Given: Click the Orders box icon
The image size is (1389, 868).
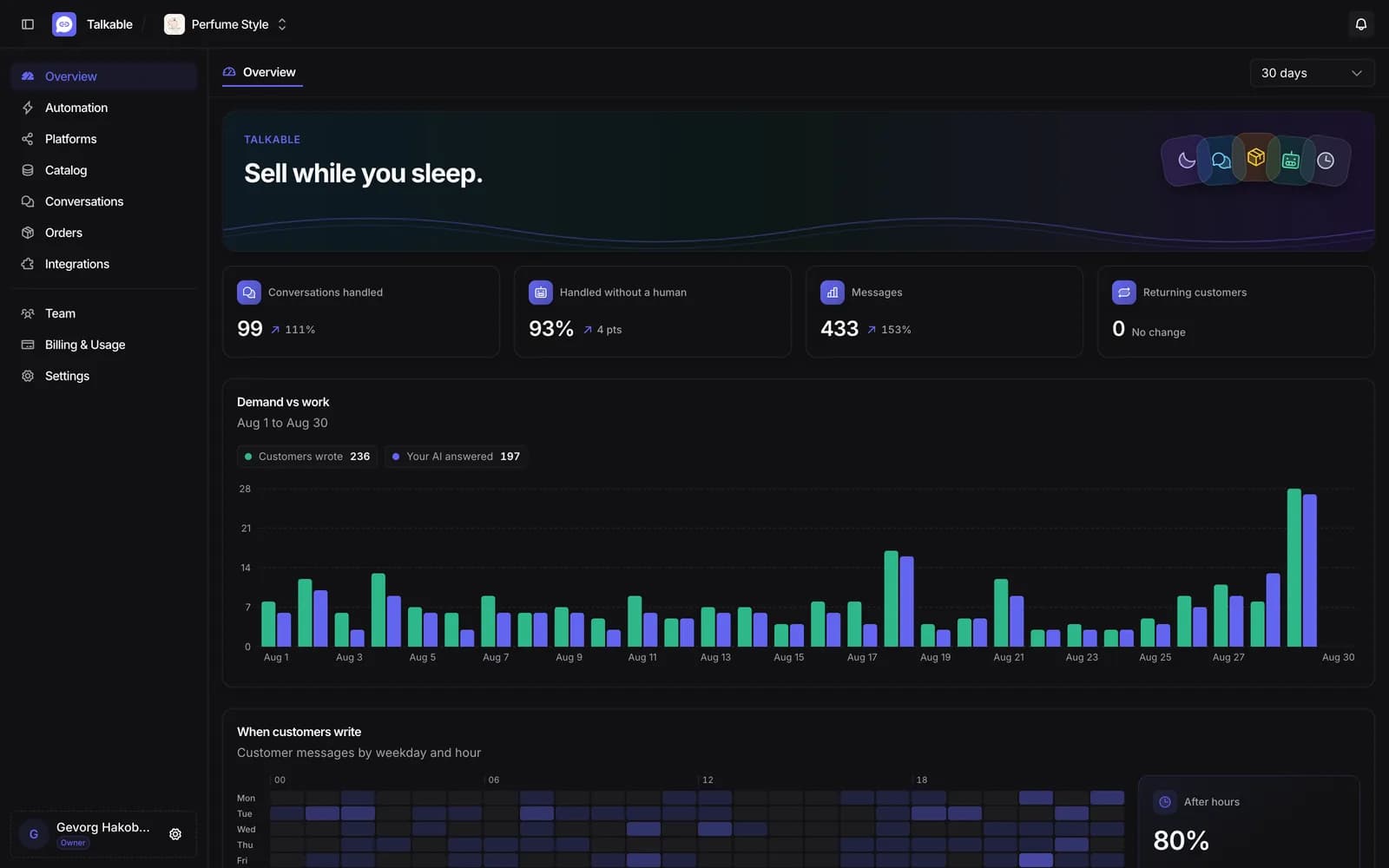Looking at the screenshot, I should [28, 233].
